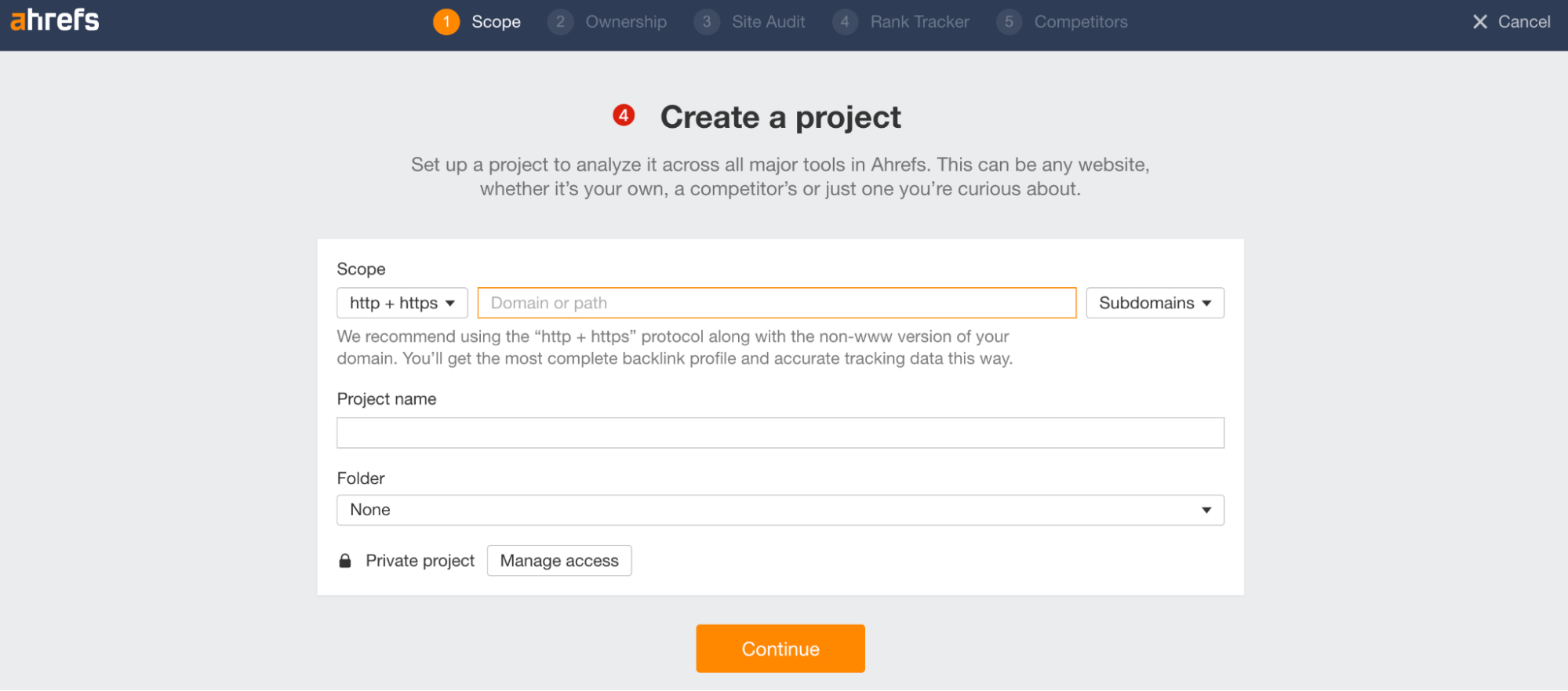Click the orange step 1 circle
Viewport: 1568px width, 691px height.
point(446,22)
